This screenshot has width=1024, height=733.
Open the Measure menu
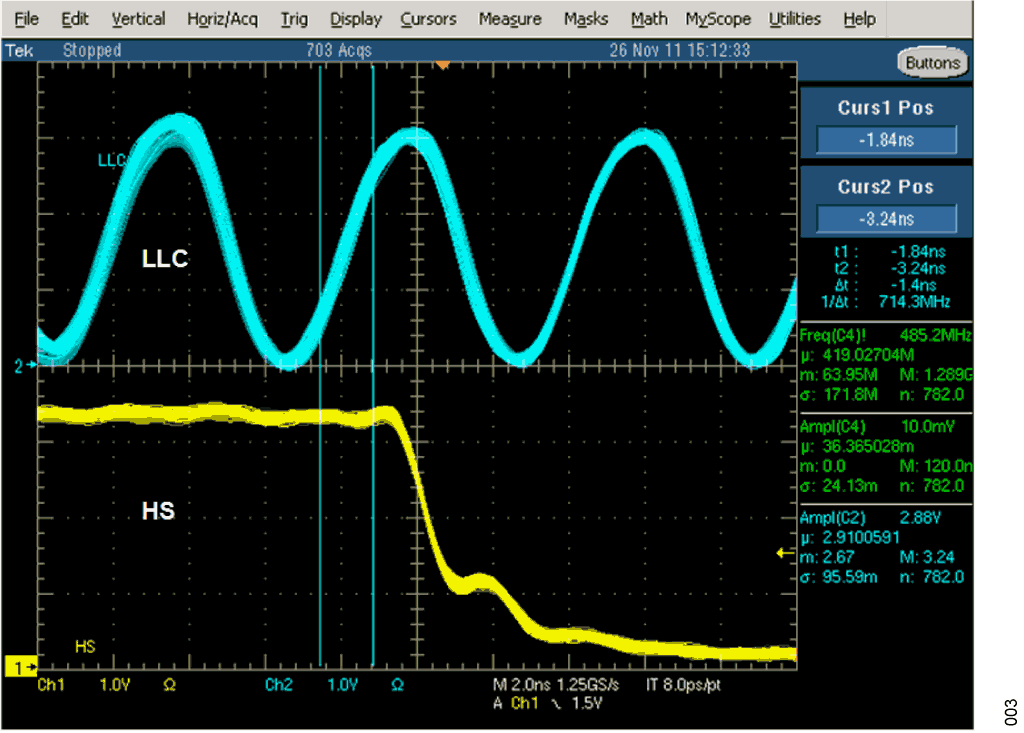pos(510,19)
